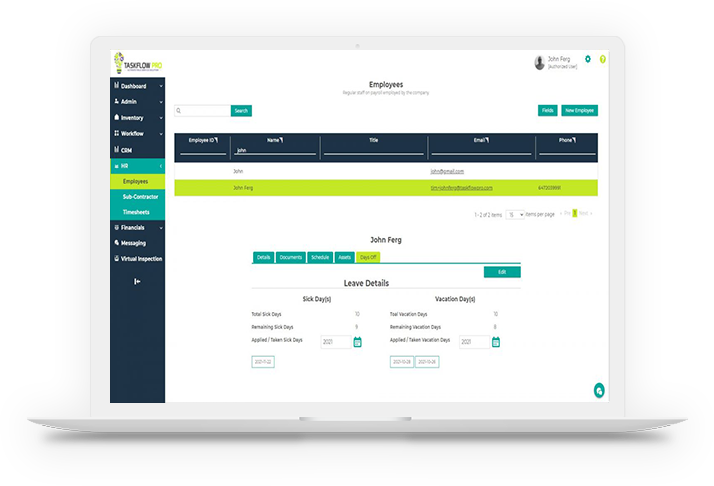This screenshot has height=486, width=714.
Task: Switch to the Schedule tab
Action: [x=319, y=257]
